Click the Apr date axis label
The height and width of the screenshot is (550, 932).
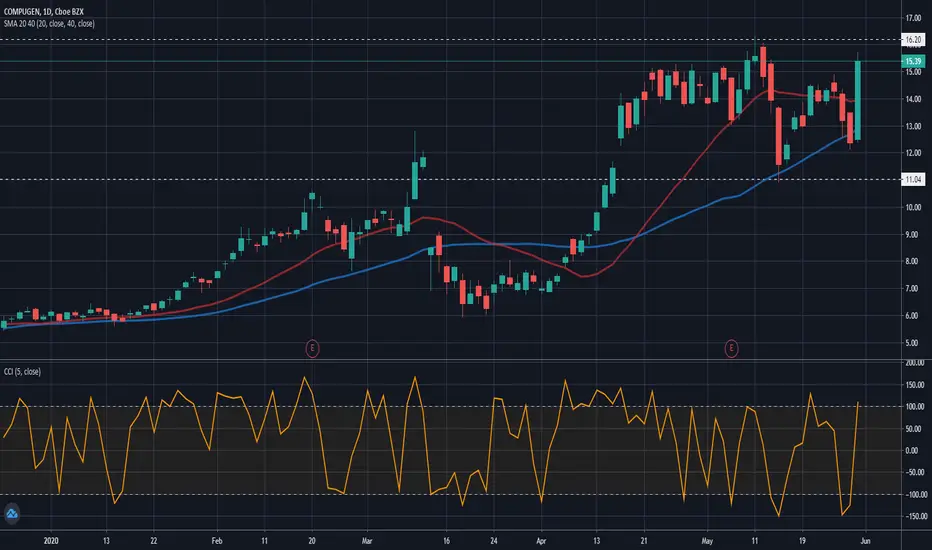point(541,541)
